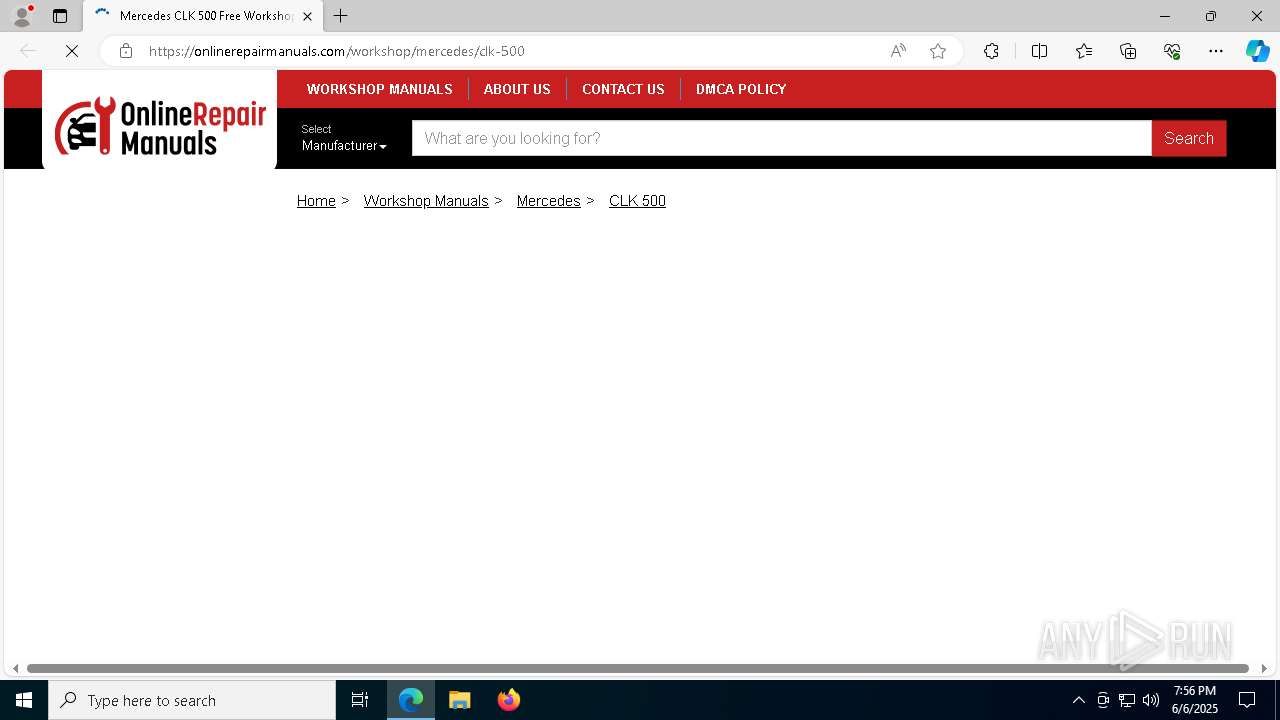The width and height of the screenshot is (1280, 720).
Task: Open the Favorites list
Action: (1084, 51)
